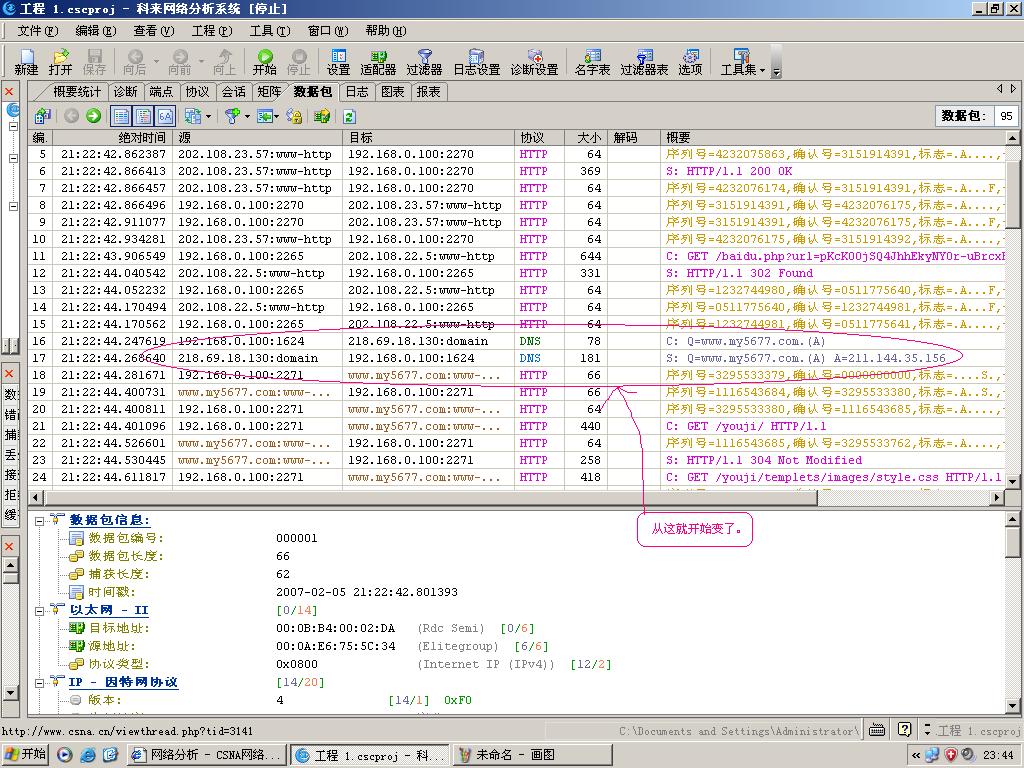The width and height of the screenshot is (1024, 768).
Task: Open the 适配器 adapter settings icon
Action: [378, 62]
